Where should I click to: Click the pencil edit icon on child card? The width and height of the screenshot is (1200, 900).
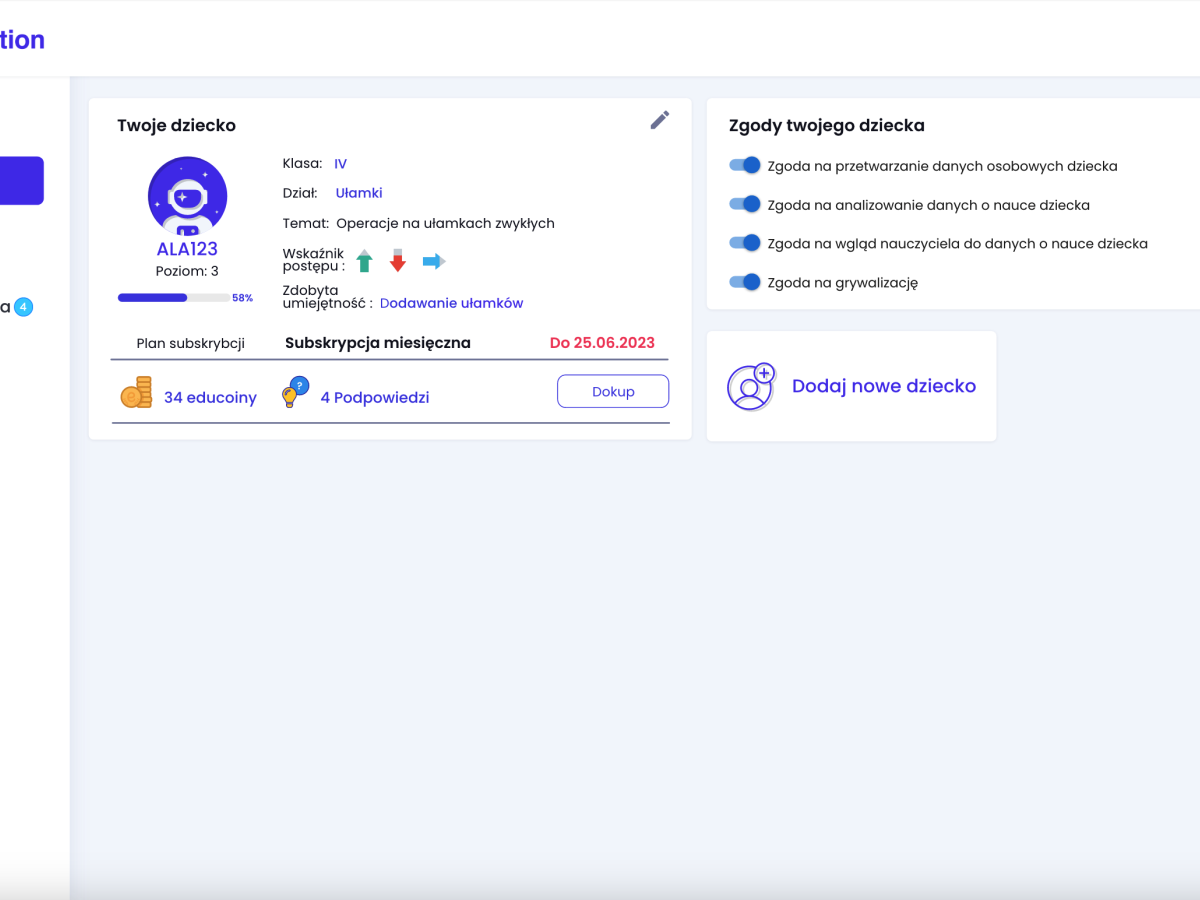pos(660,120)
